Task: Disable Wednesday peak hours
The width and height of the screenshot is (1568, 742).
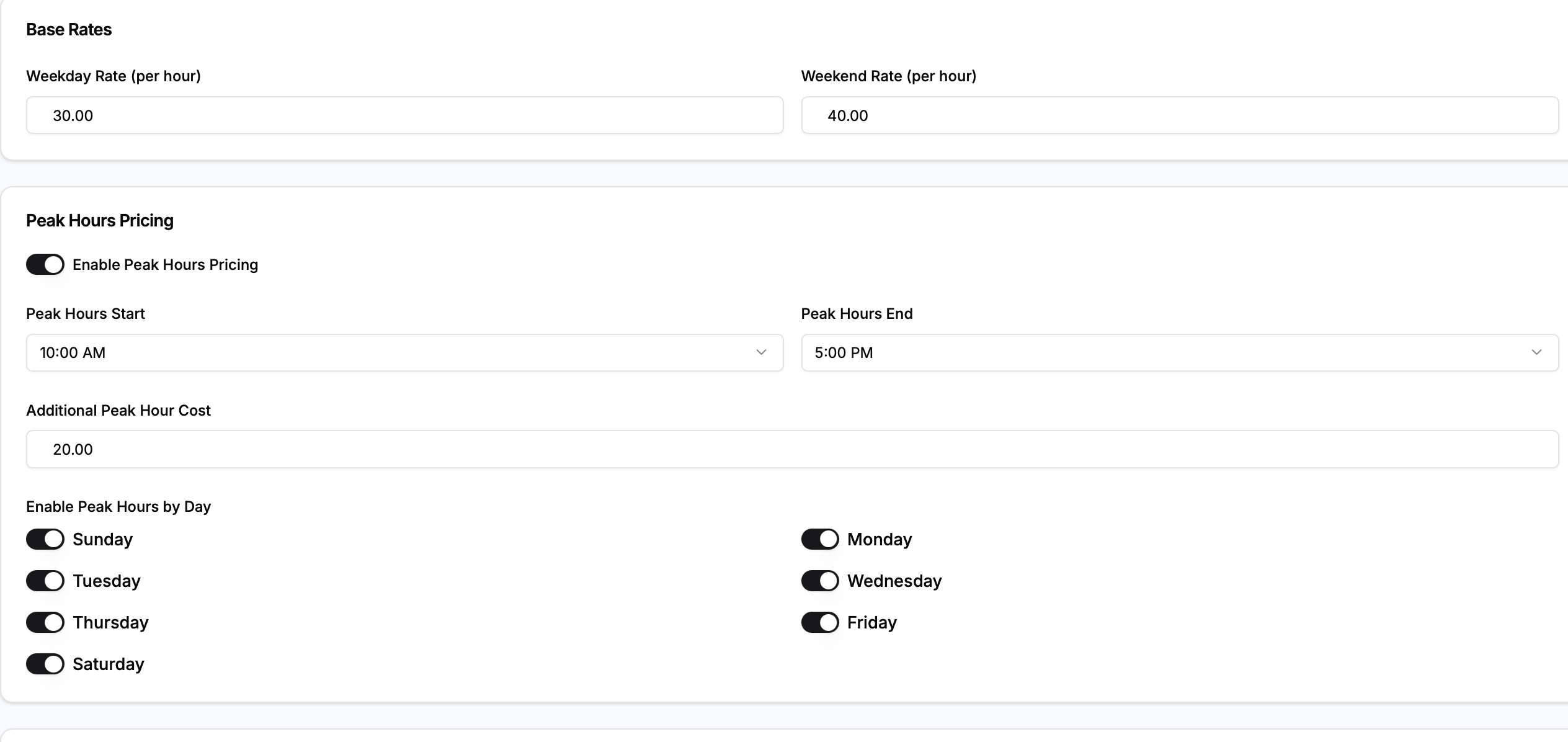Action: [819, 581]
